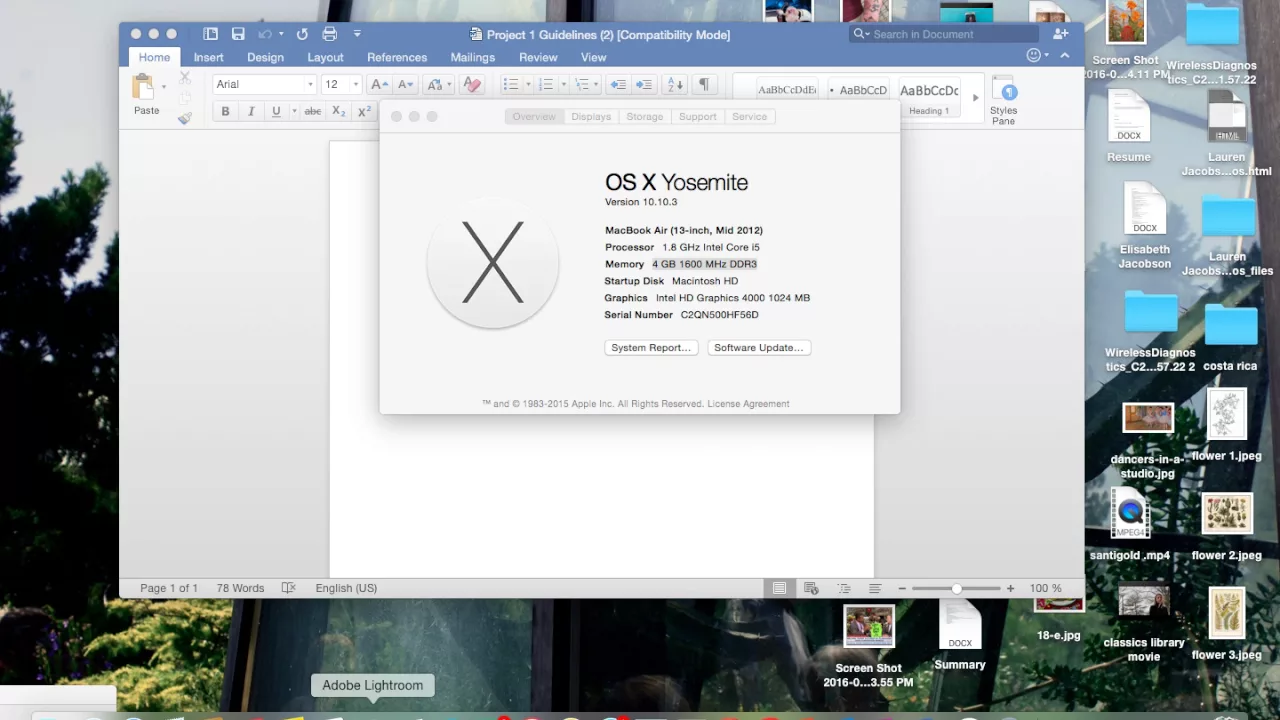This screenshot has width=1280, height=720.
Task: Open the font size 12 dropdown
Action: 355,85
